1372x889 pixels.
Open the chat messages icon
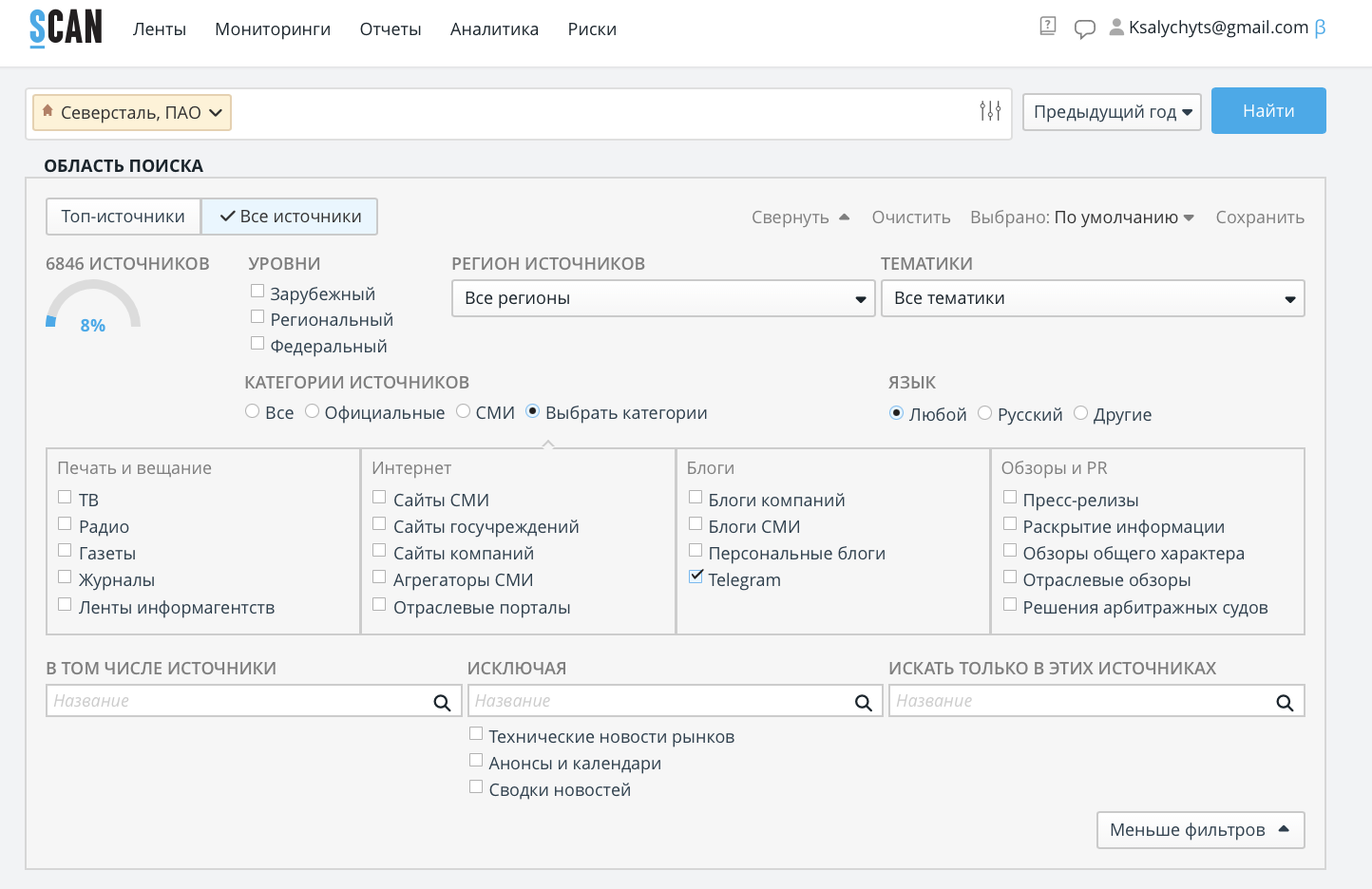coord(1084,28)
